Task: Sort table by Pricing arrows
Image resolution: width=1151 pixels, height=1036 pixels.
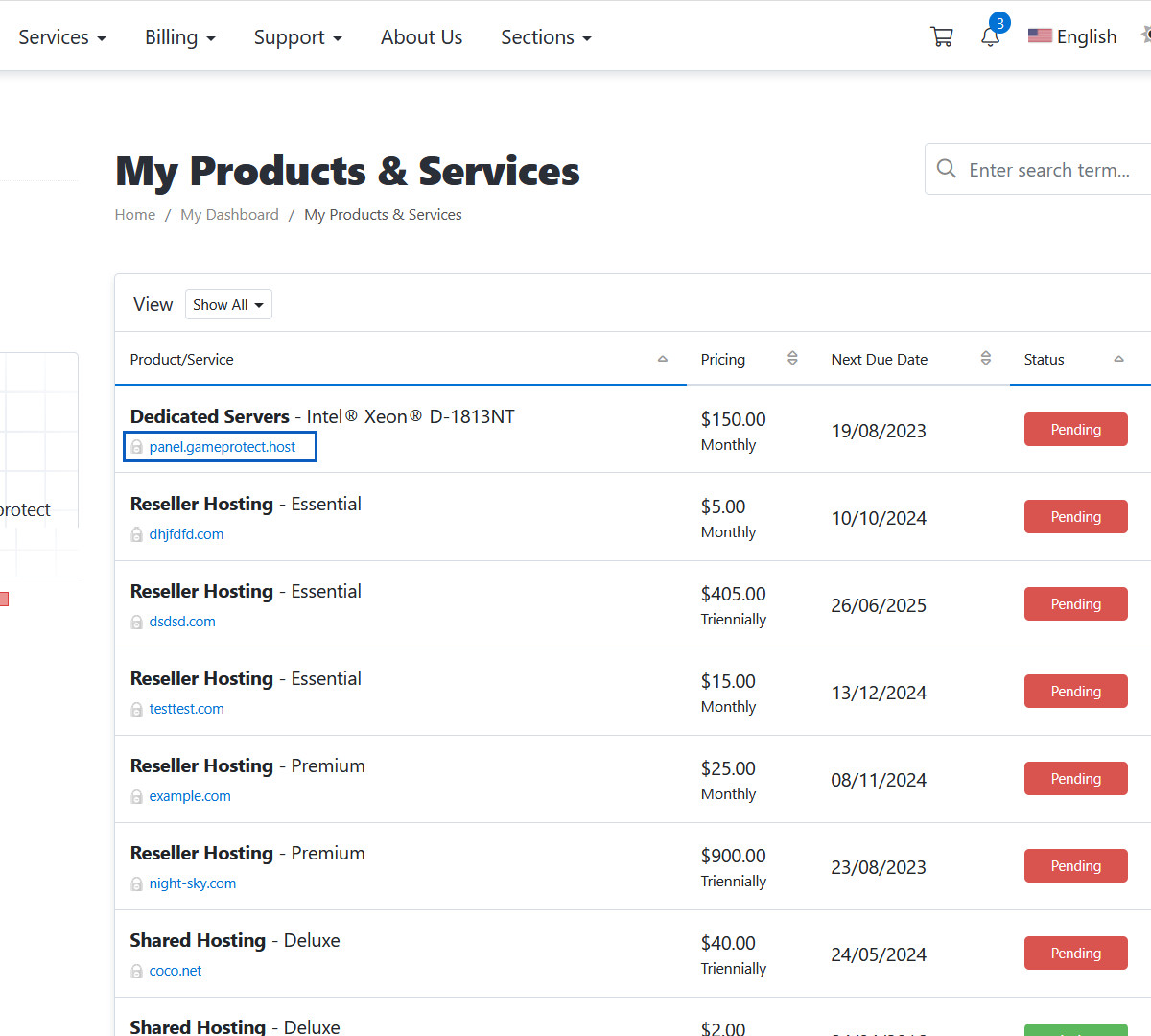Action: [792, 359]
